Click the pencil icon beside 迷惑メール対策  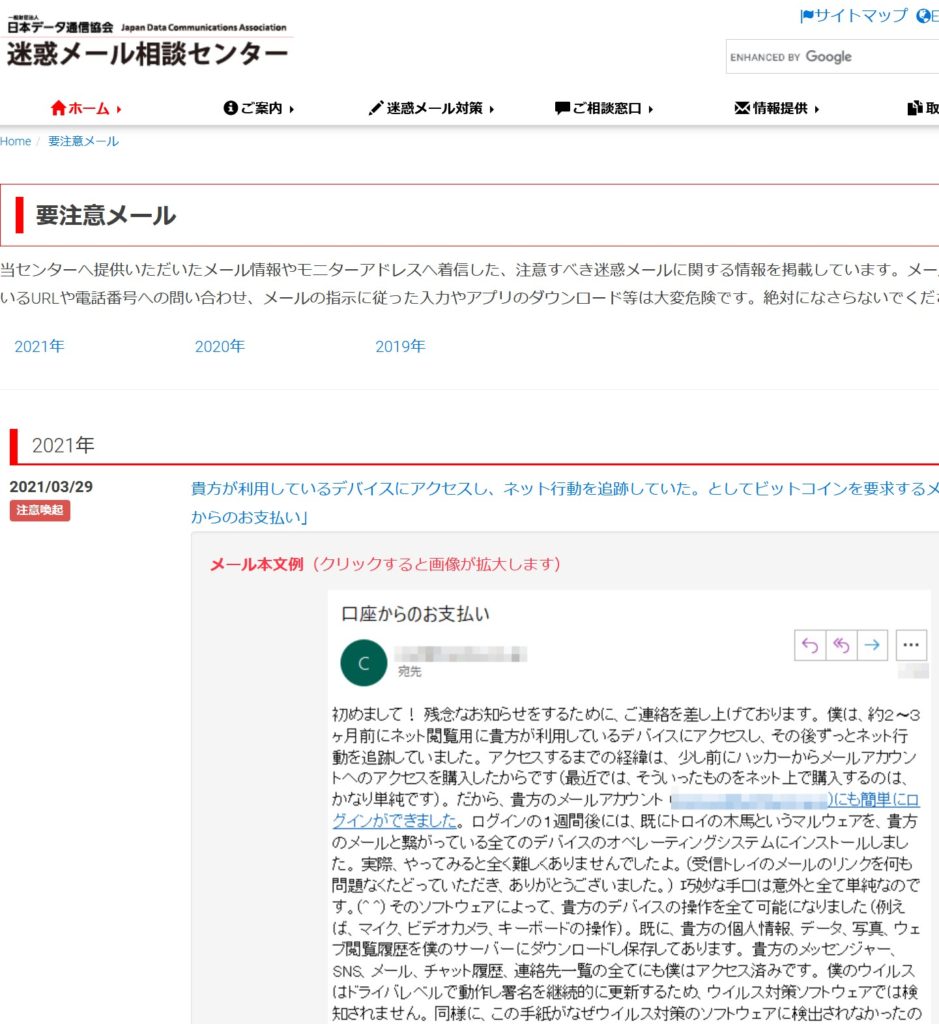[x=376, y=108]
